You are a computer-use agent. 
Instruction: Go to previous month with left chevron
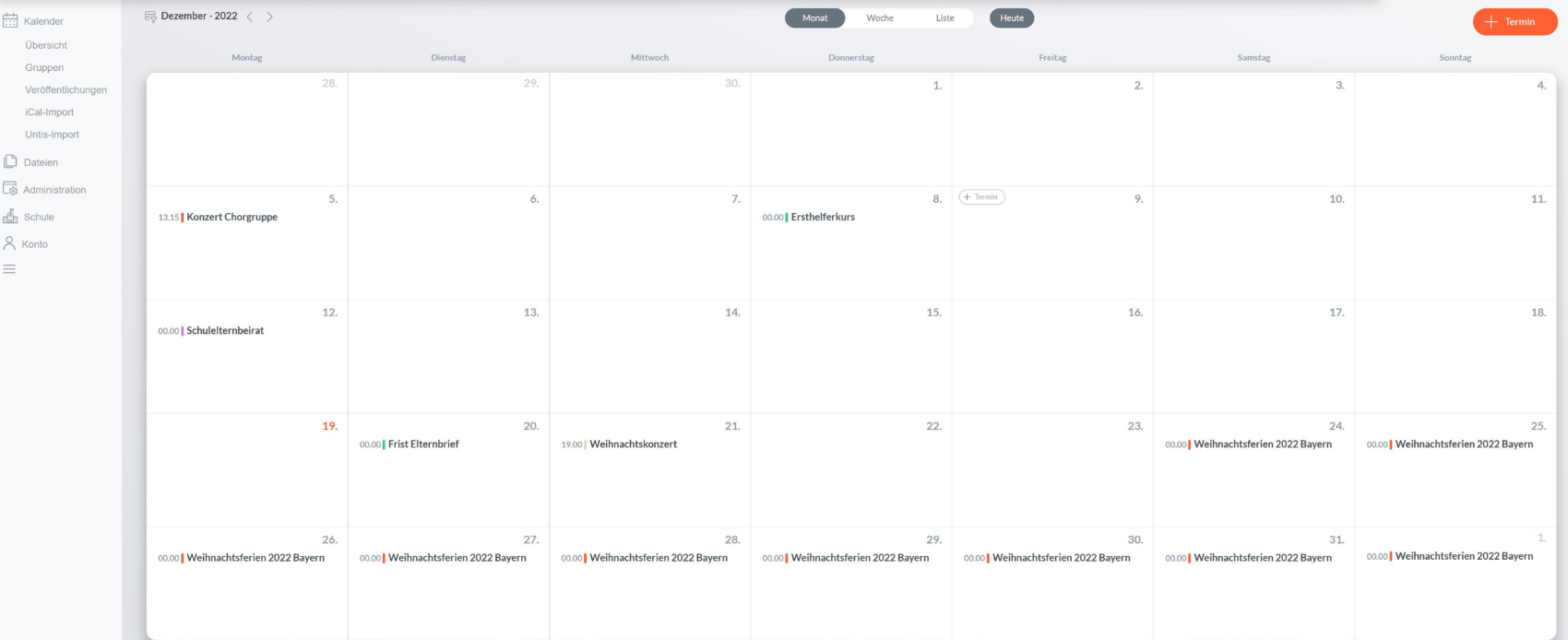250,17
